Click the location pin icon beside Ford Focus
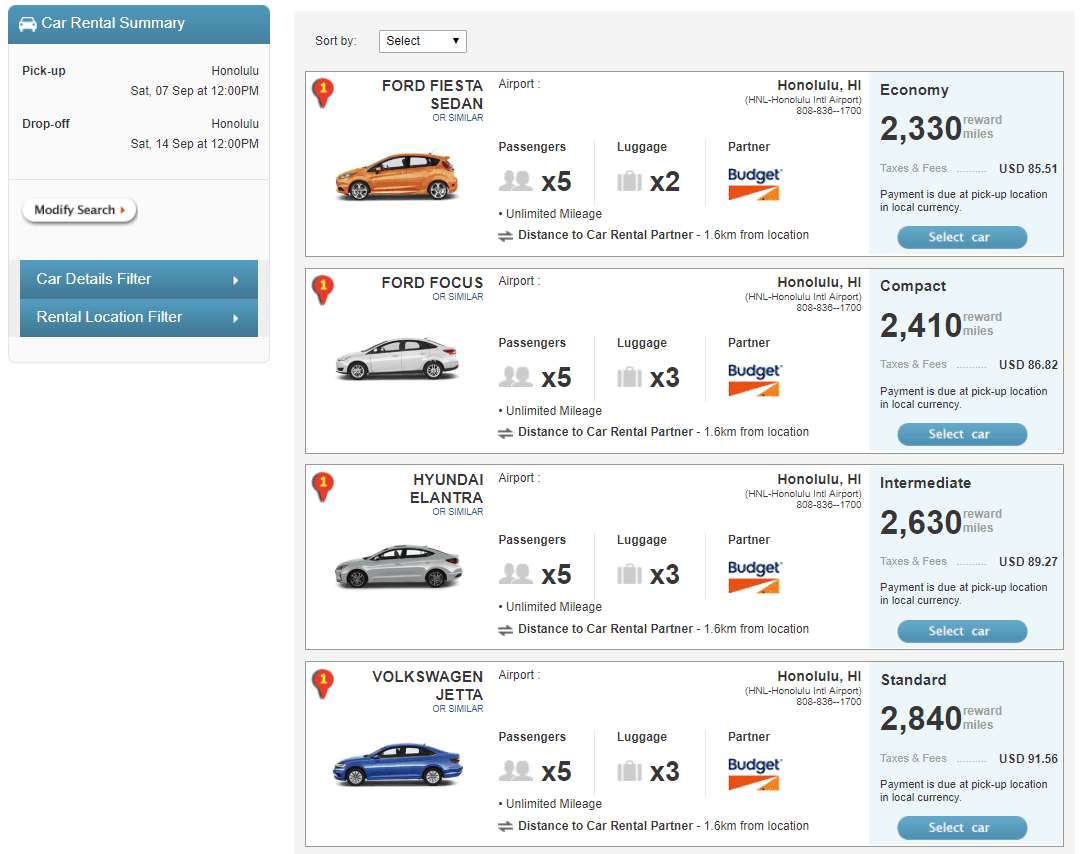 (323, 289)
